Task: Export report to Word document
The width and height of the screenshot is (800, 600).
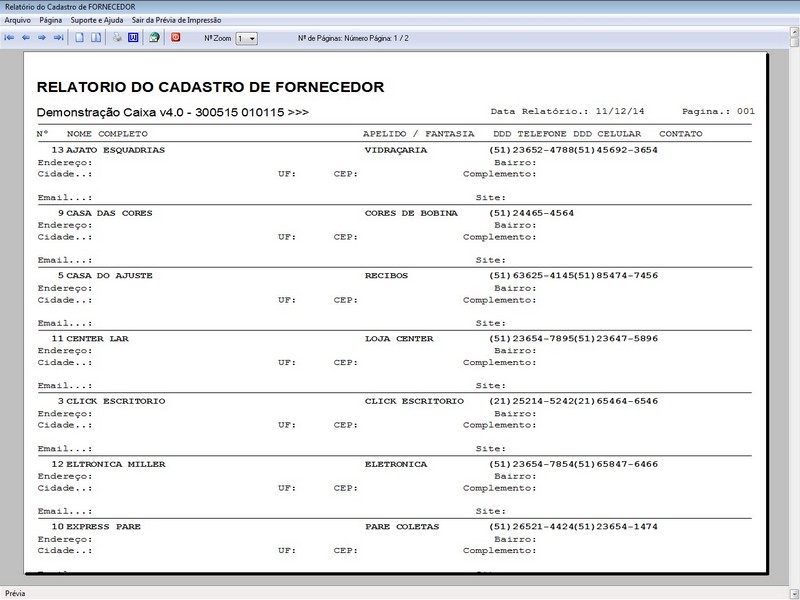Action: pyautogui.click(x=133, y=38)
